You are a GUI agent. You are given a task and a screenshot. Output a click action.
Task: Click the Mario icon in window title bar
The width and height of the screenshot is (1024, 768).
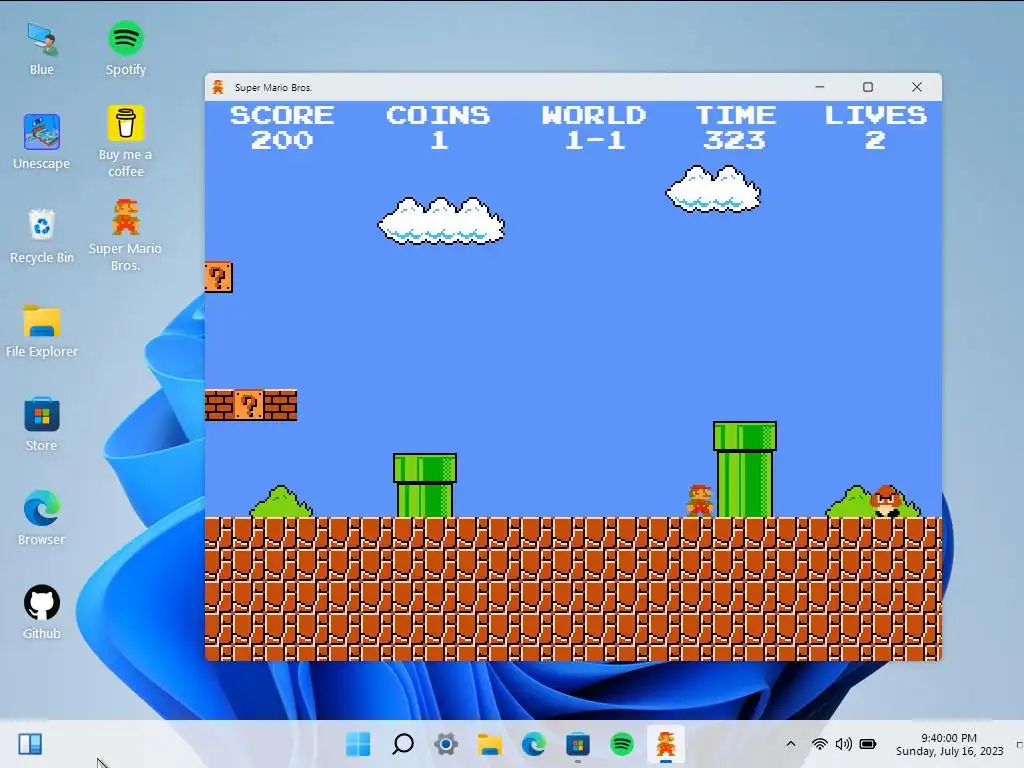point(218,88)
